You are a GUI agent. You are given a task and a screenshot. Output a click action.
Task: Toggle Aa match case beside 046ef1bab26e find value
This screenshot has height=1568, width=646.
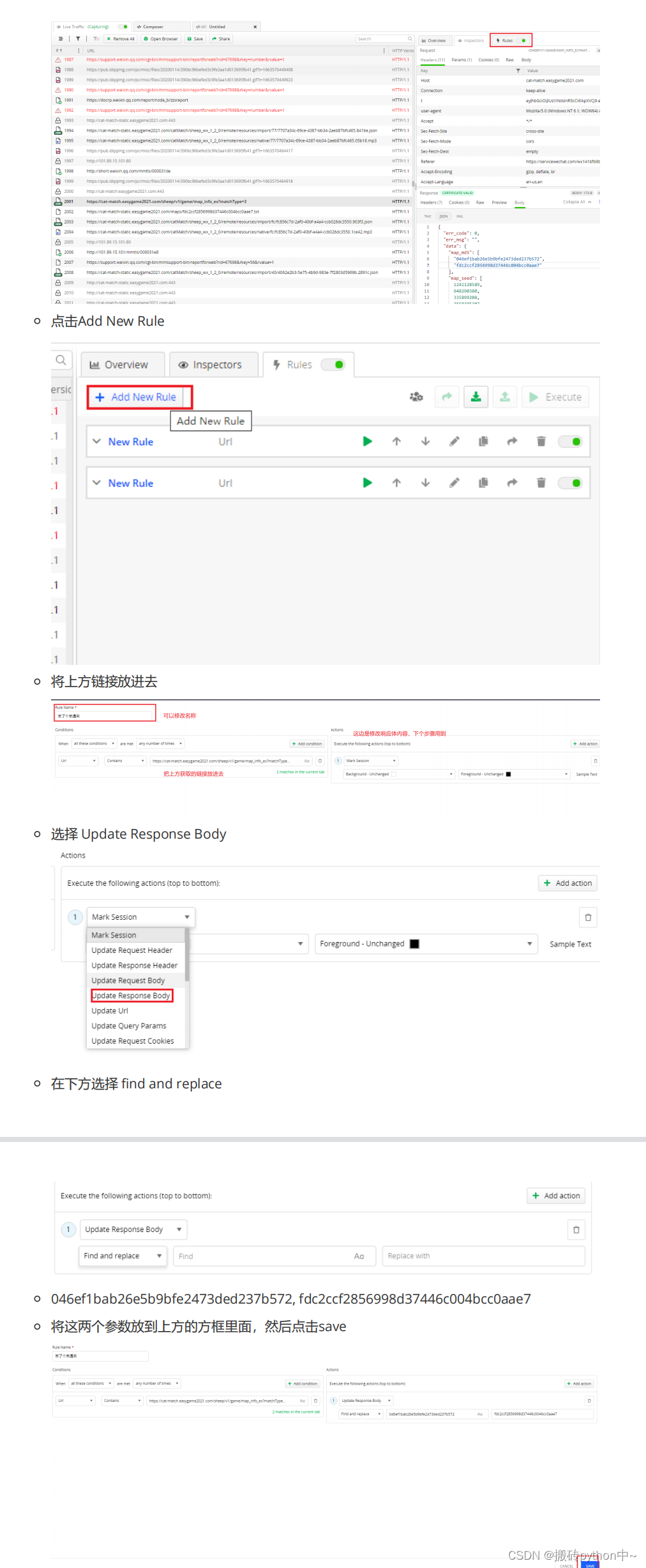coord(480,1414)
